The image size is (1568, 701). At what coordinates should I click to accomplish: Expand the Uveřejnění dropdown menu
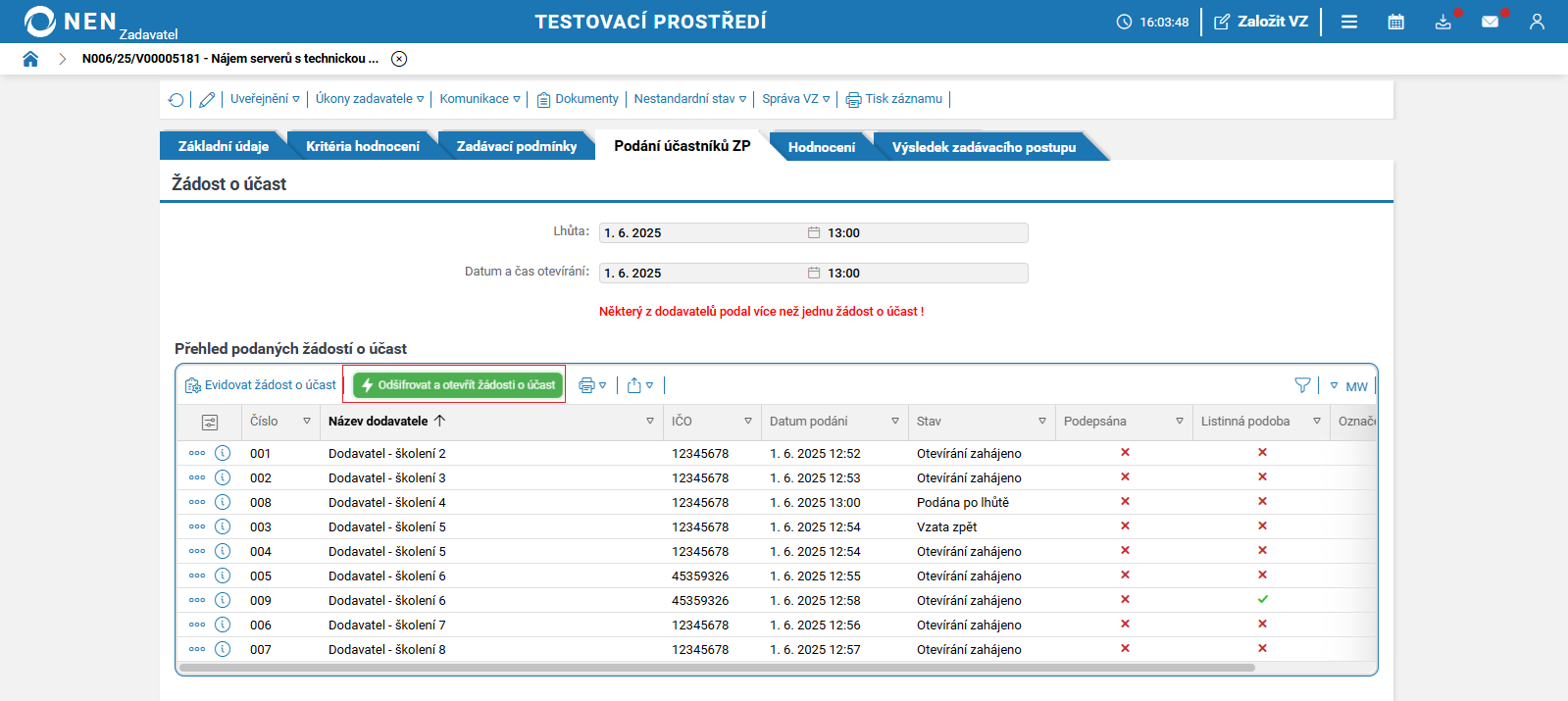[265, 99]
